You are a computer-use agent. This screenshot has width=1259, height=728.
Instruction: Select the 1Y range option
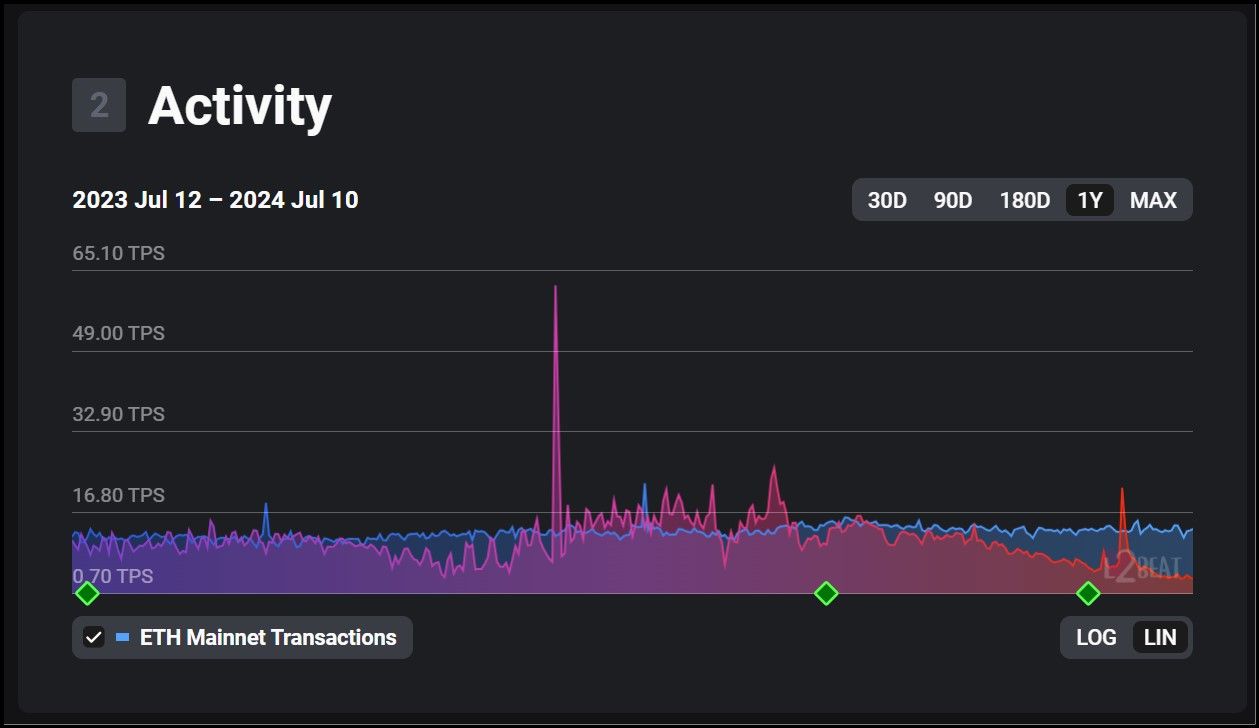(x=1089, y=200)
